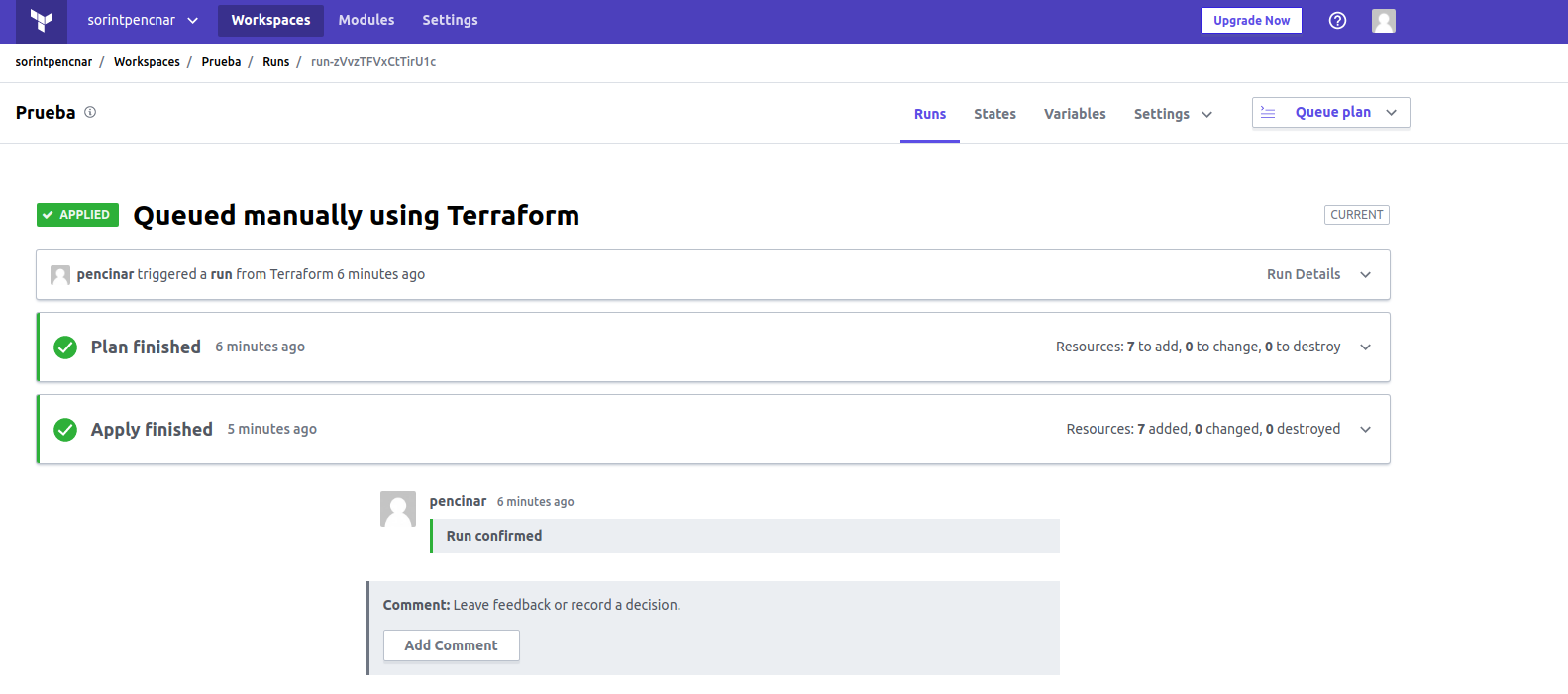1568x694 pixels.
Task: Click the Terraform logo icon
Action: (41, 21)
